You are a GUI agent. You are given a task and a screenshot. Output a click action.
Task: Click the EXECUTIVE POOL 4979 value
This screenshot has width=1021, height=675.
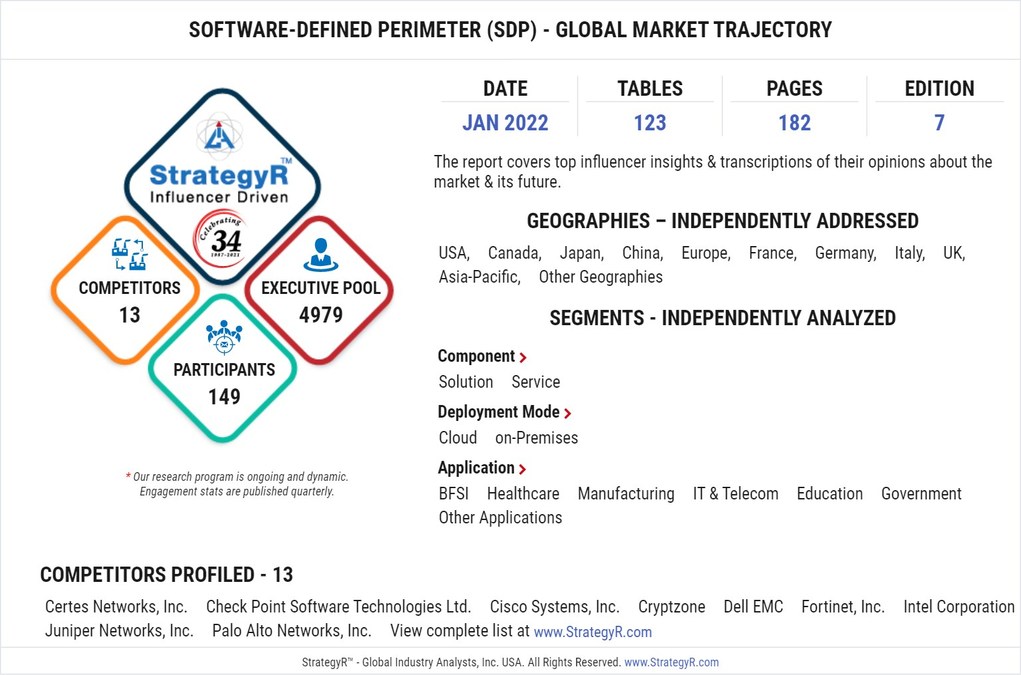tap(320, 316)
